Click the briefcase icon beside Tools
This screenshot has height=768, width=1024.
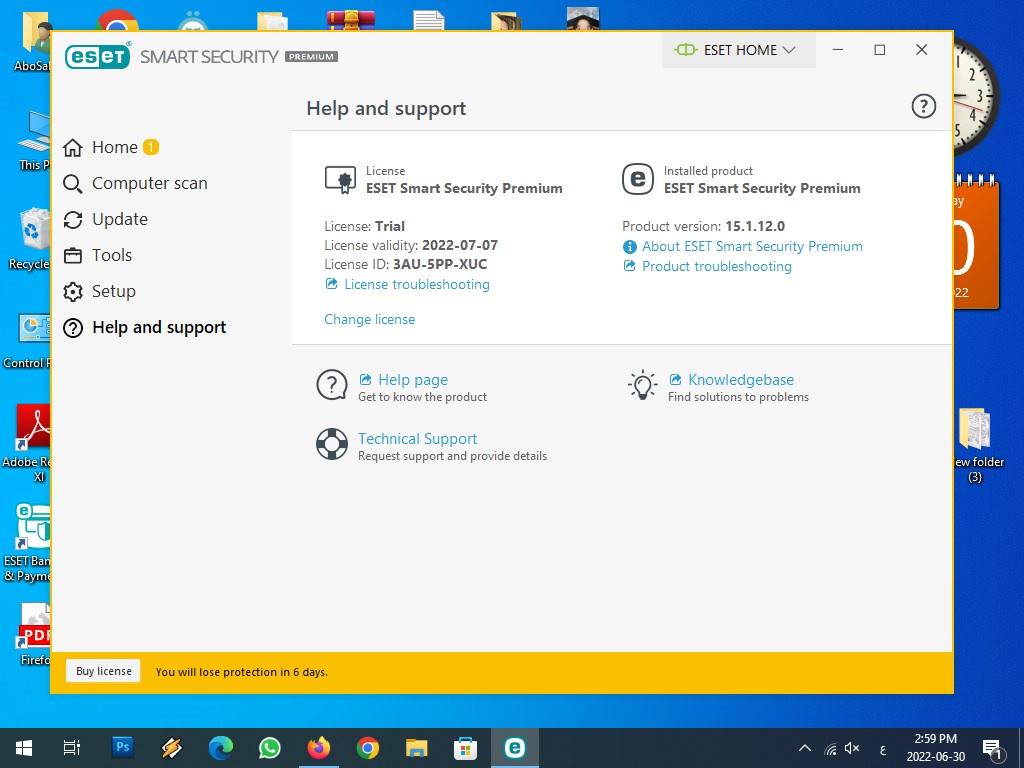pyautogui.click(x=72, y=255)
